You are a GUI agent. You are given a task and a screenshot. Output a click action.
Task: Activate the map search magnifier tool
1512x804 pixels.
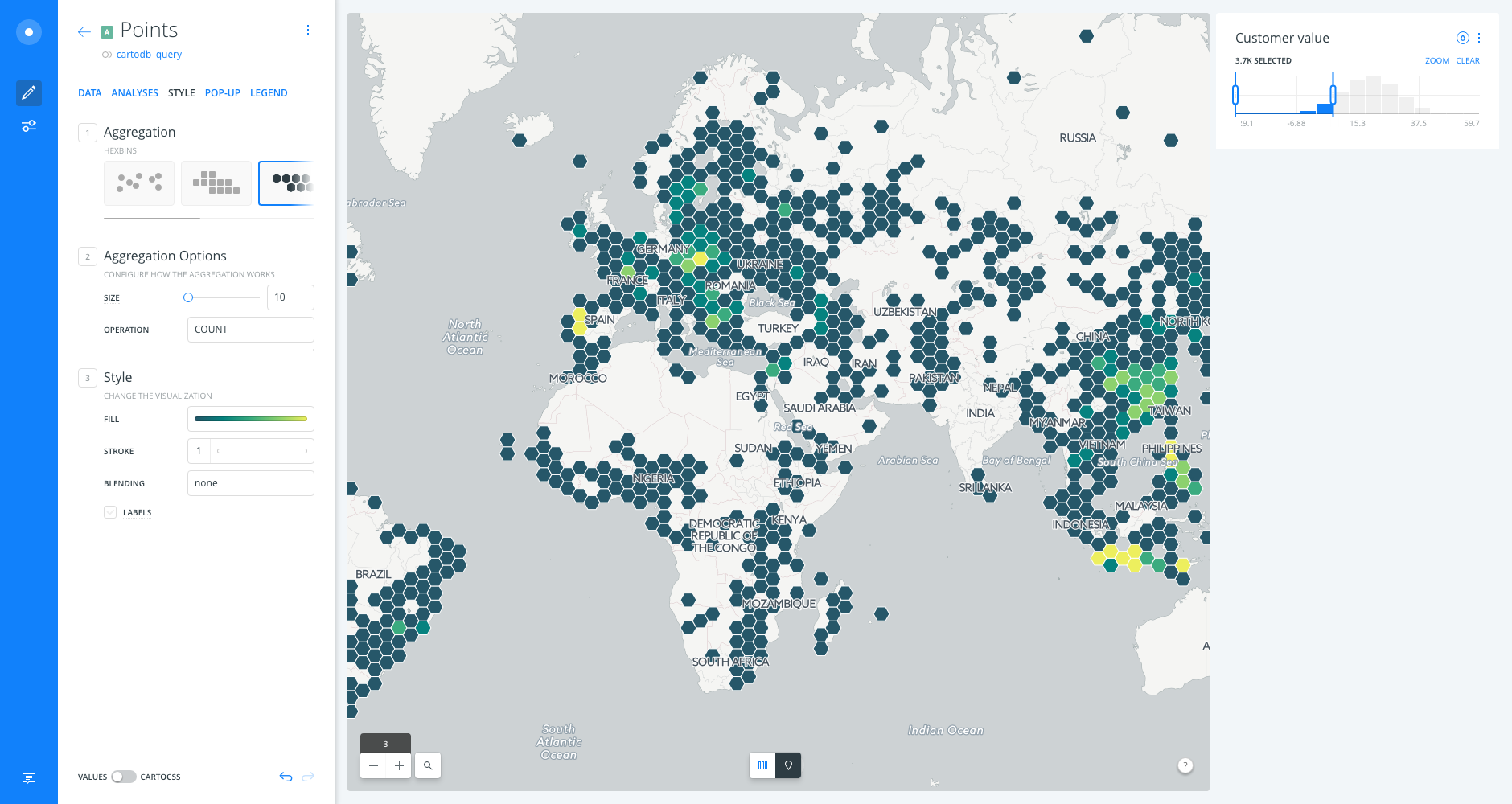[428, 765]
